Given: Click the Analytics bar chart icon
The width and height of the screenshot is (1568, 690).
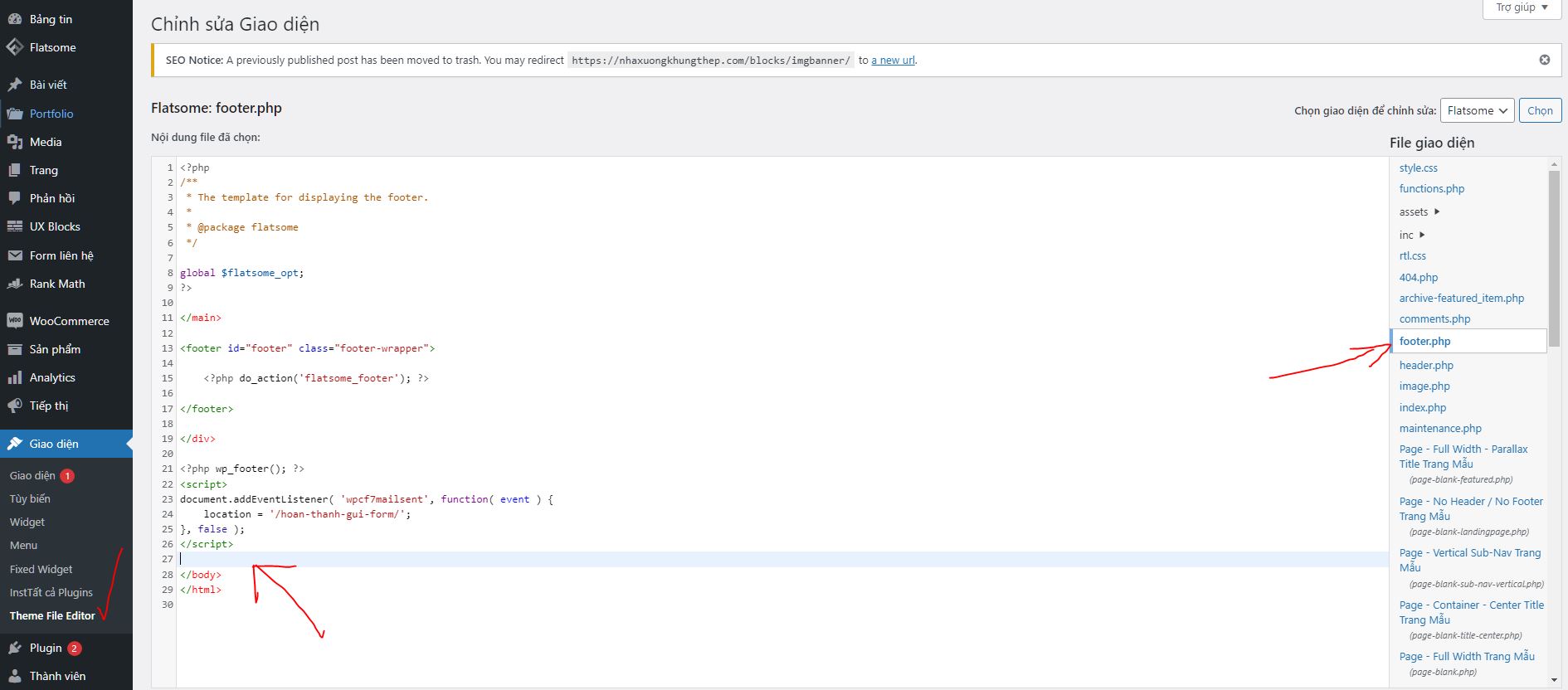Looking at the screenshot, I should (x=15, y=377).
